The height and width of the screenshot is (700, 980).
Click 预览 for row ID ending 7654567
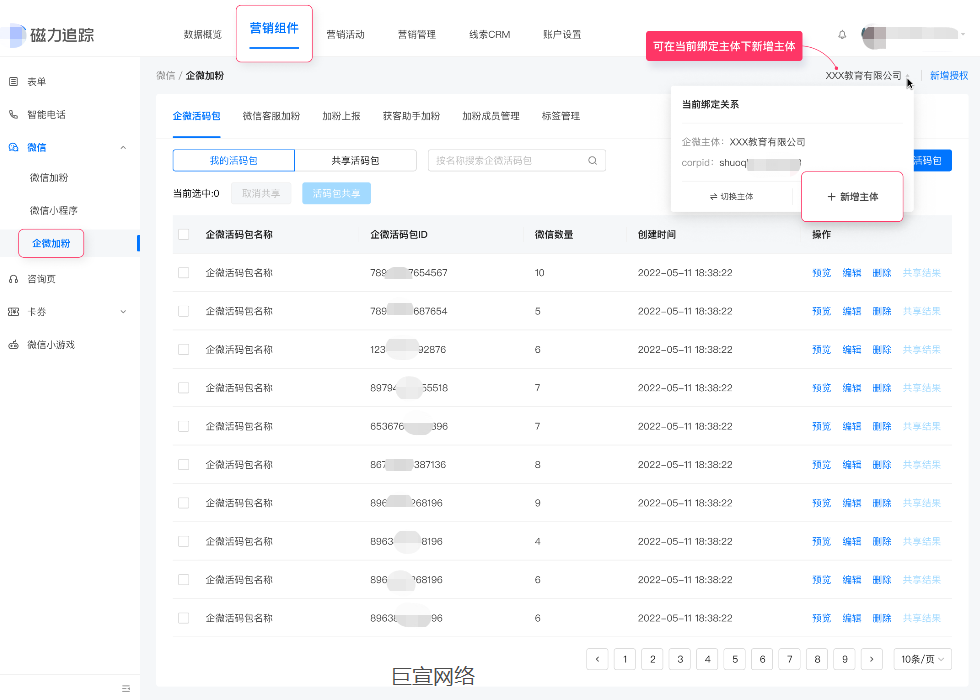pyautogui.click(x=821, y=272)
